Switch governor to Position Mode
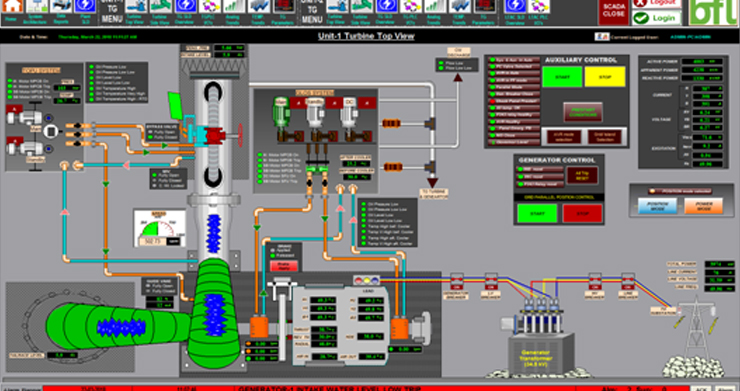The width and height of the screenshot is (740, 391). click(x=657, y=206)
